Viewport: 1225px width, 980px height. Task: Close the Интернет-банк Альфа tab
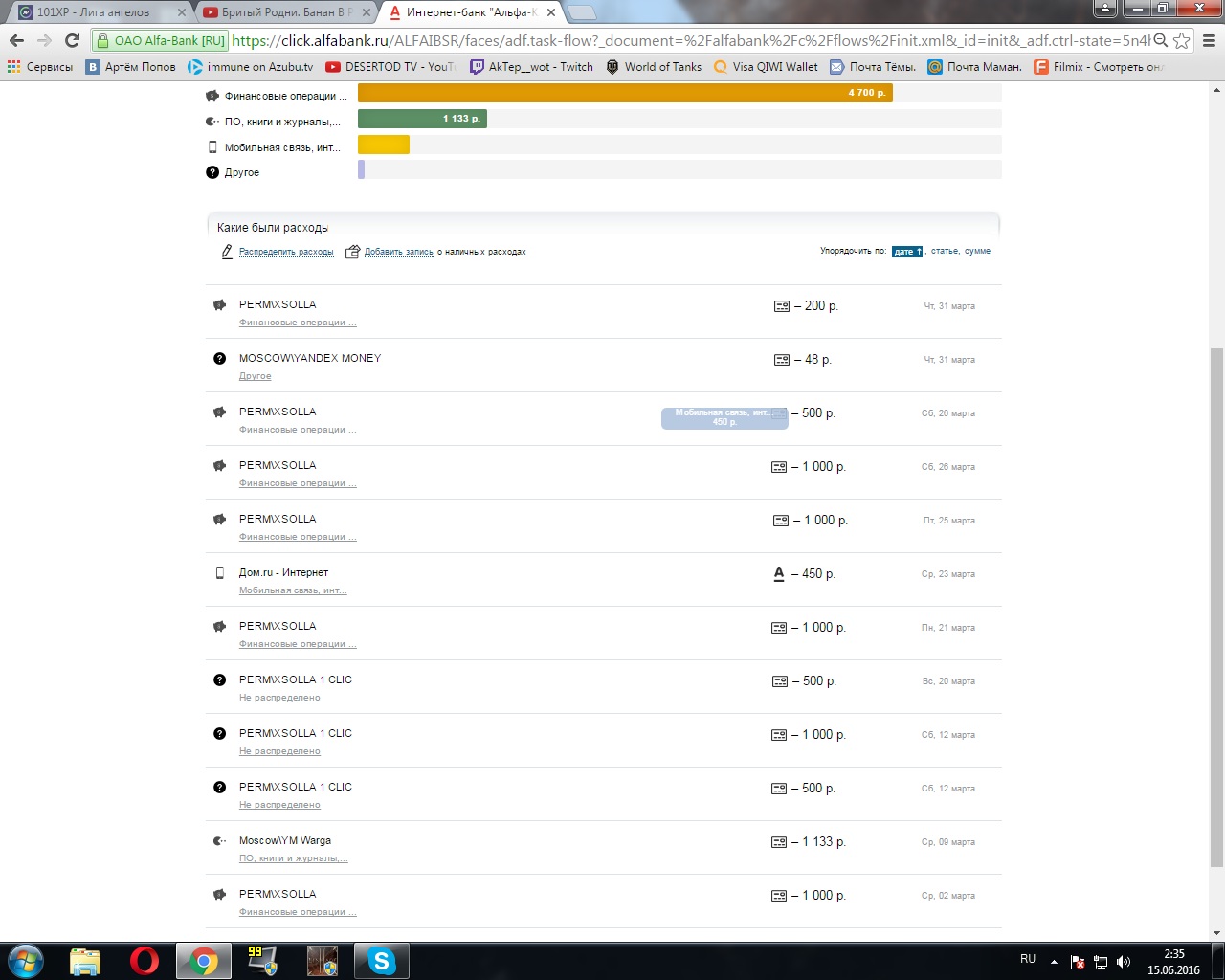coord(551,12)
